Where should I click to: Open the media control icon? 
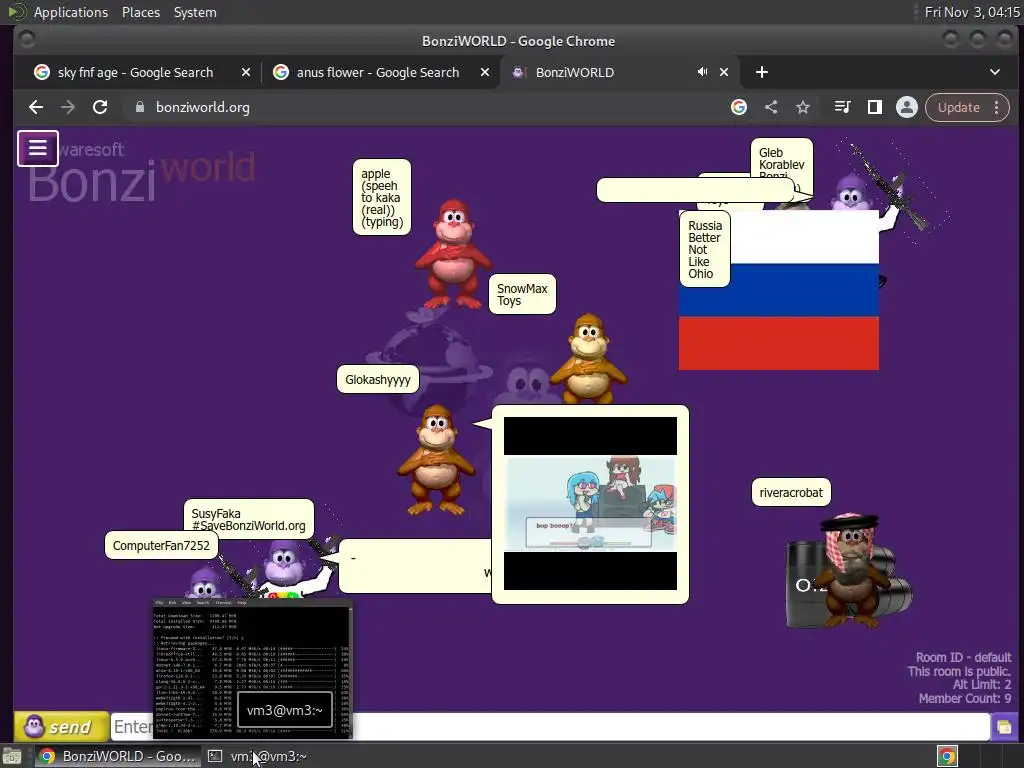842,107
